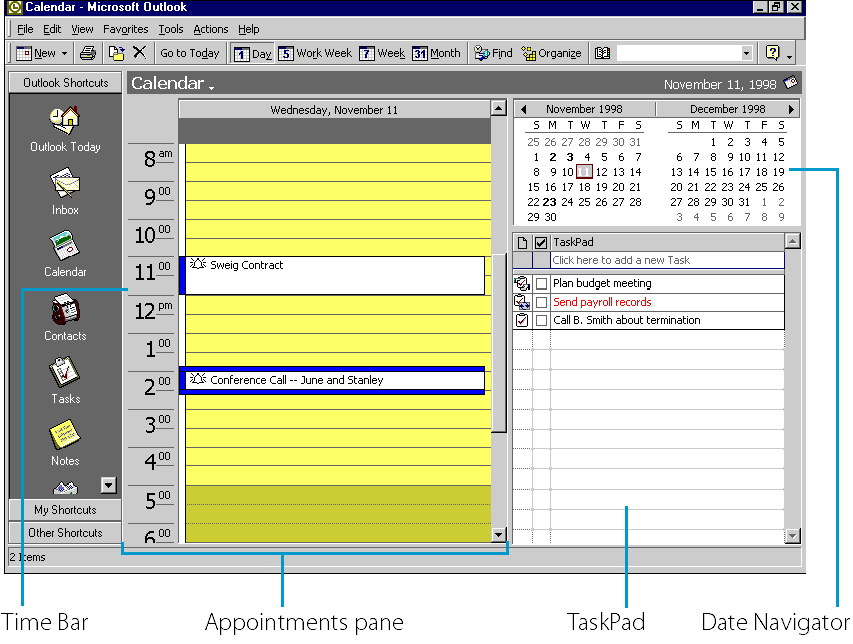Click the appointments pane scroll up arrow
This screenshot has height=644, width=853.
pos(498,108)
